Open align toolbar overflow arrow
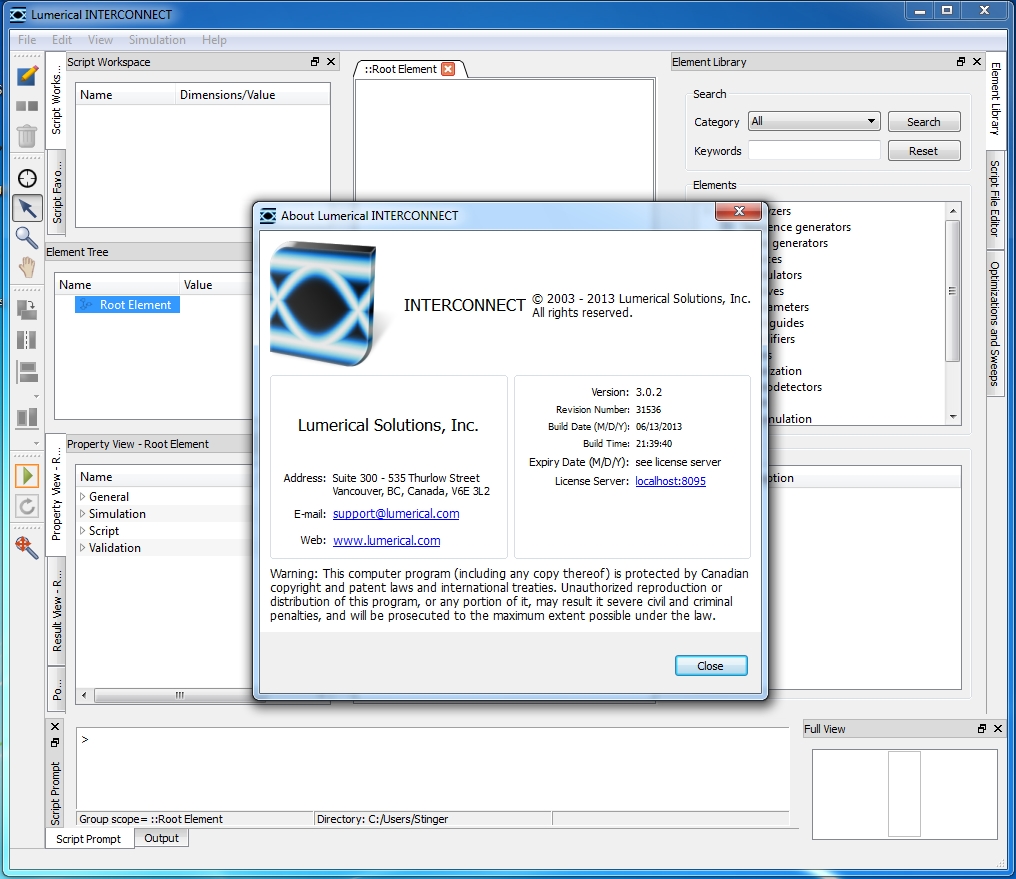The width and height of the screenshot is (1016, 879). coord(36,396)
